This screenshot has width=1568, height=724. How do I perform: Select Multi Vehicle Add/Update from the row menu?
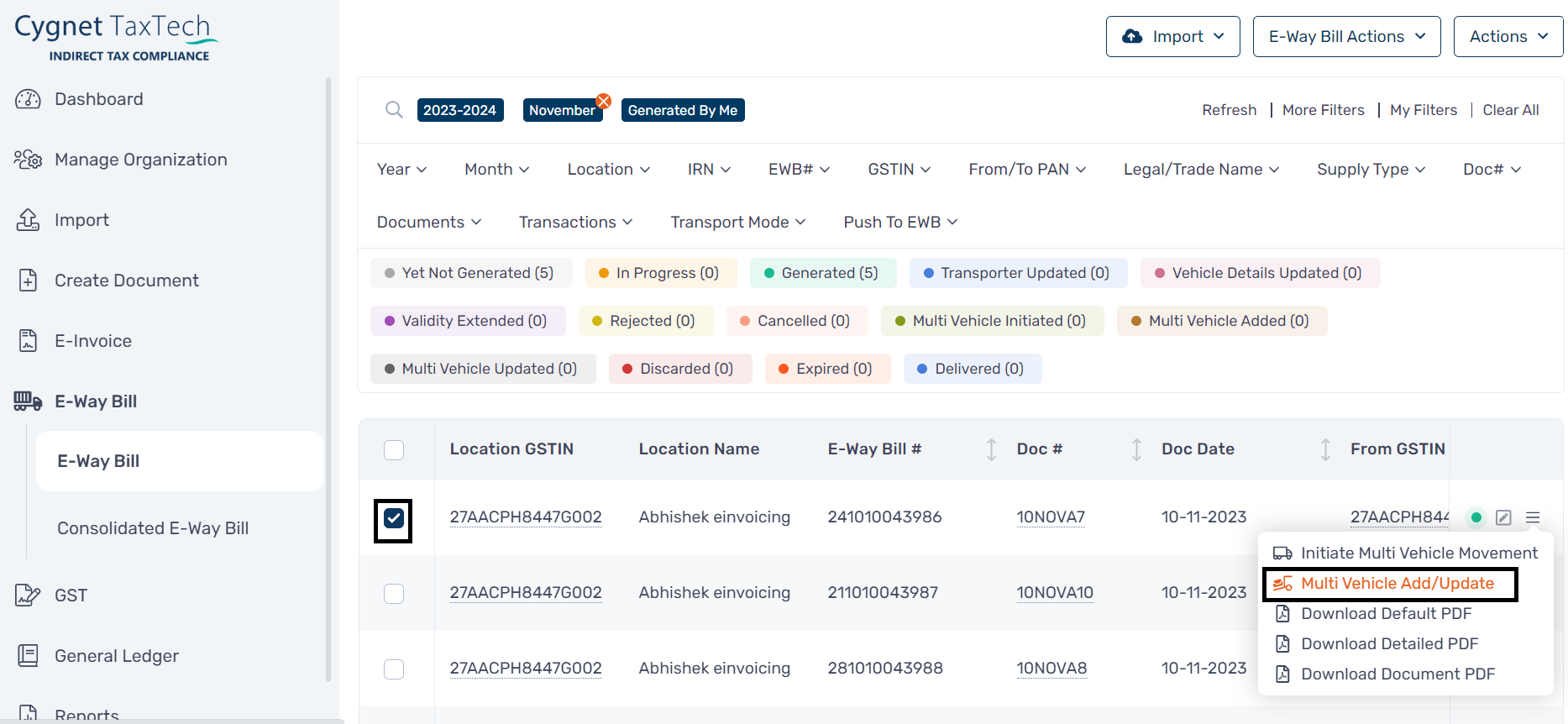coord(1391,584)
